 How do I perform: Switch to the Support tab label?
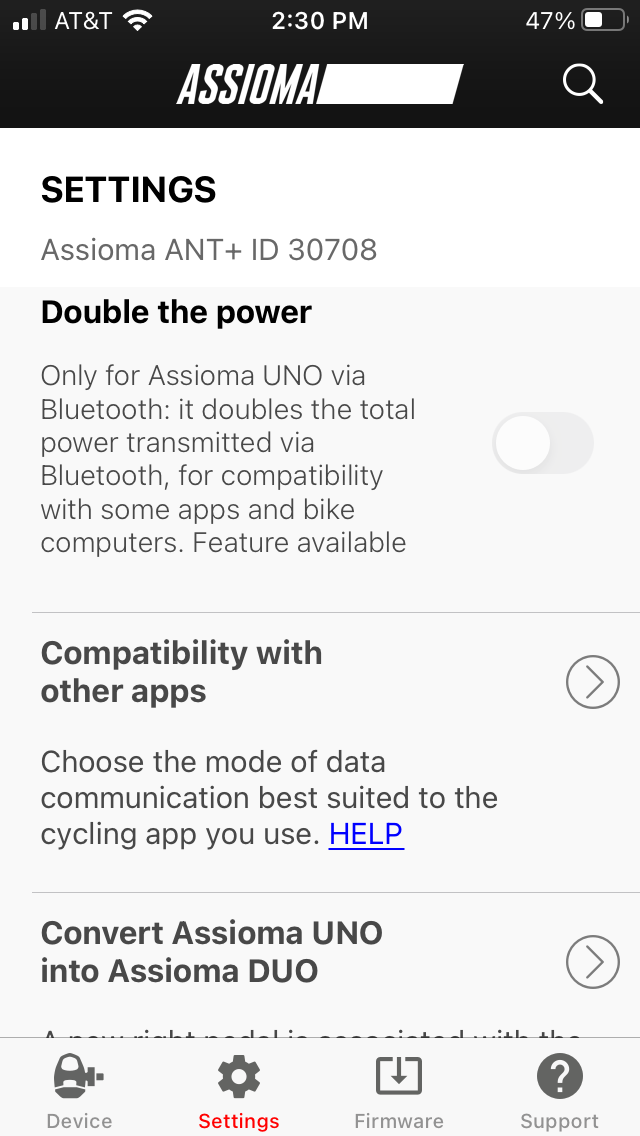560,1121
